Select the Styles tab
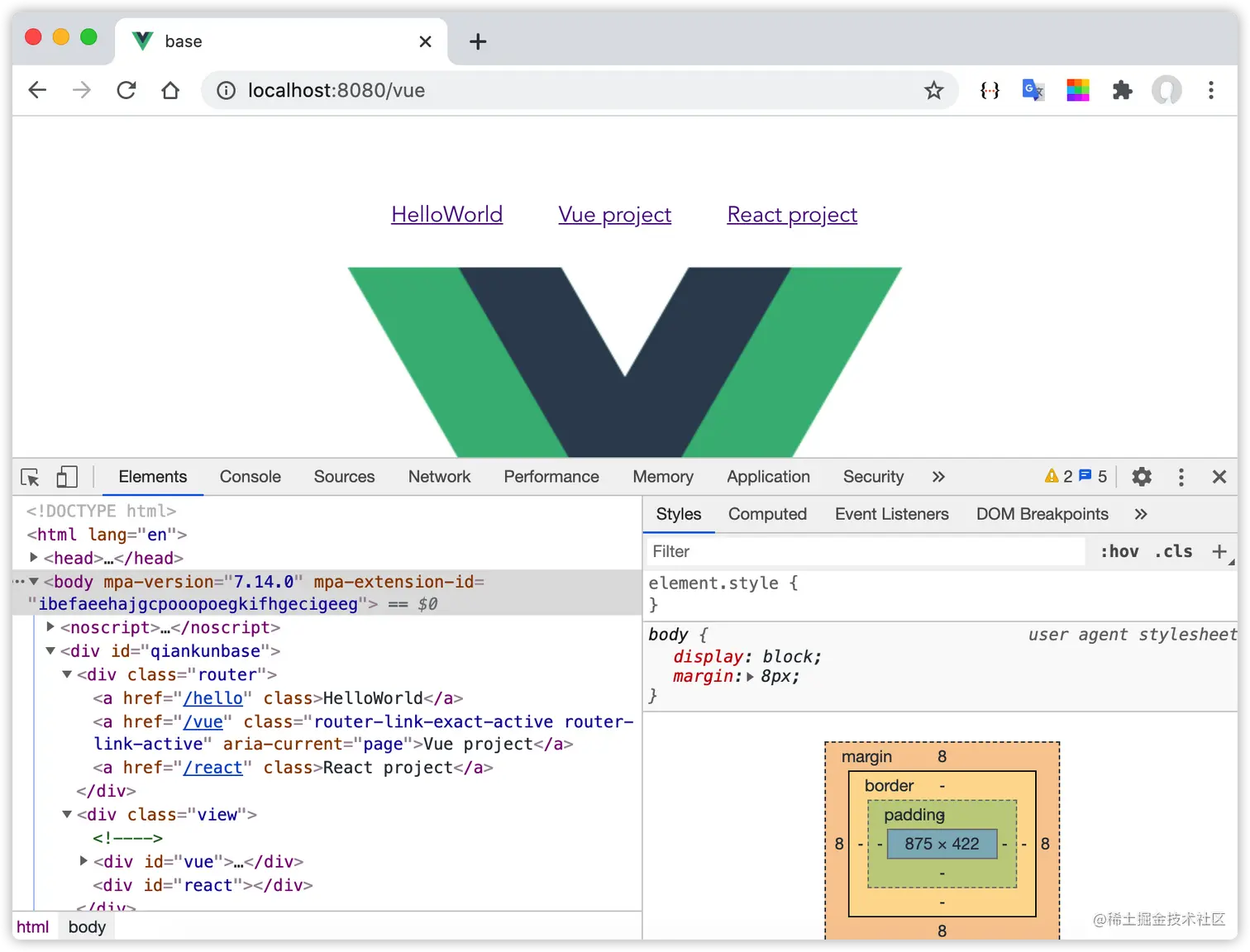The height and width of the screenshot is (952, 1250). pyautogui.click(x=679, y=514)
